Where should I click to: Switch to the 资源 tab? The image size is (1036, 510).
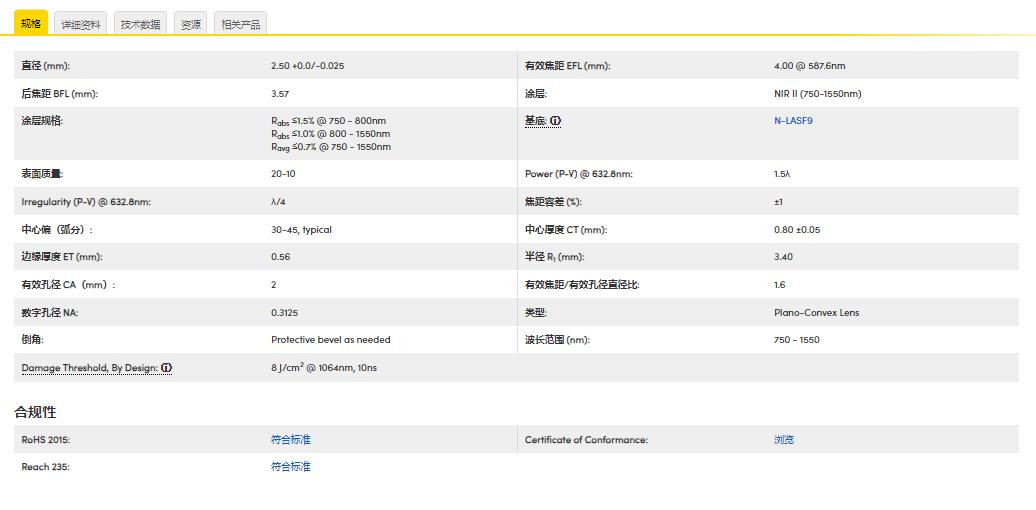tap(191, 24)
